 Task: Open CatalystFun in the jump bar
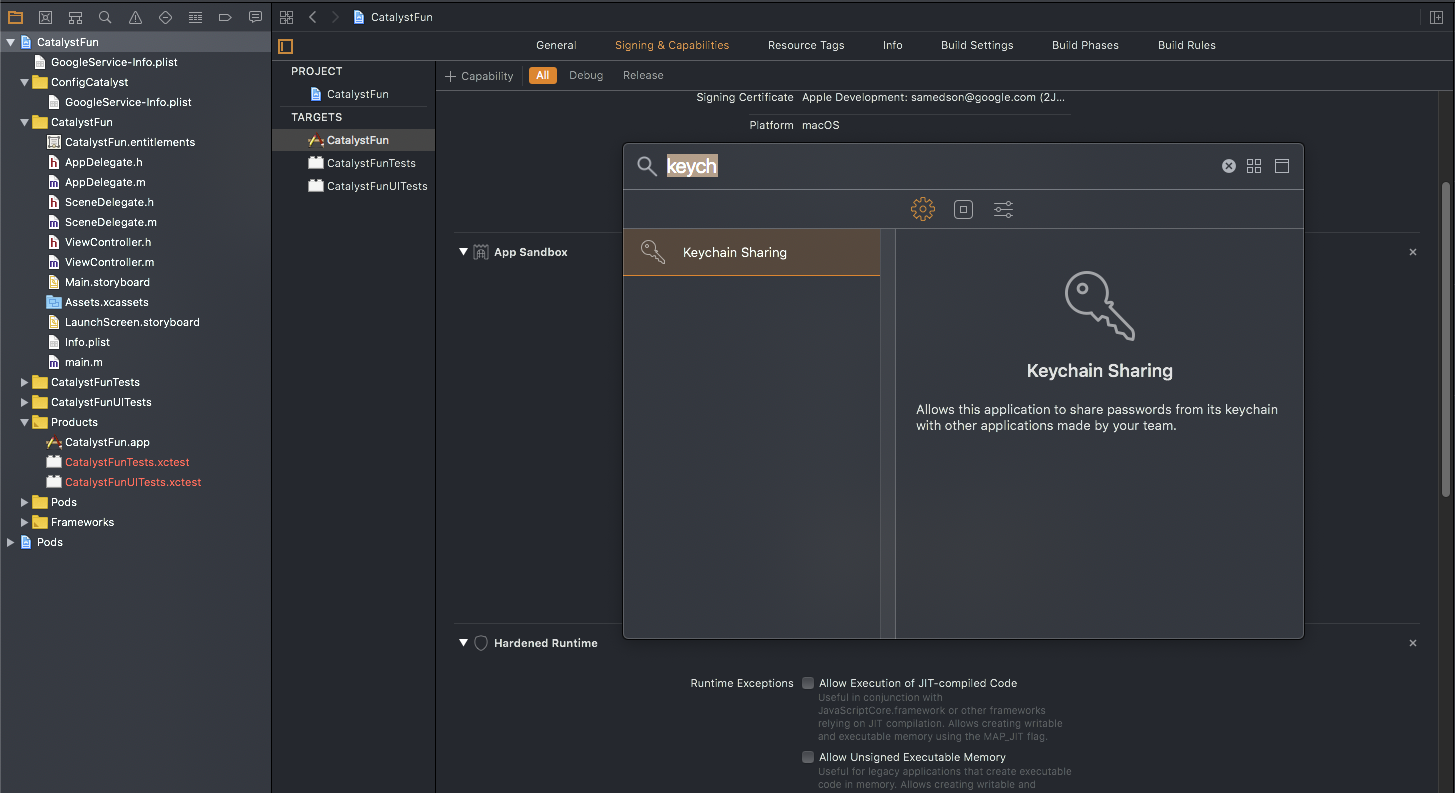click(393, 17)
